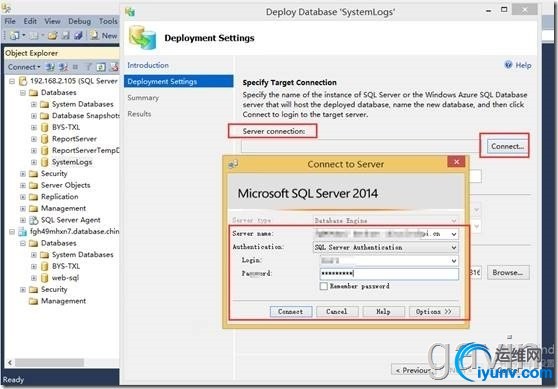Expand the Replication folder
This screenshot has width=558, height=389.
[23, 197]
